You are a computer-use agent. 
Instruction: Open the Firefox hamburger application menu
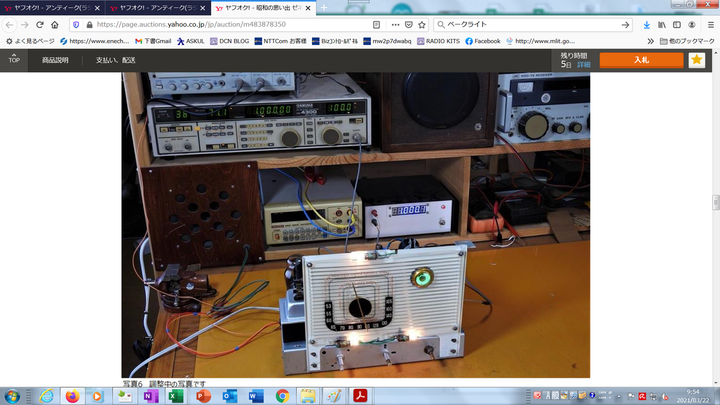pyautogui.click(x=711, y=24)
